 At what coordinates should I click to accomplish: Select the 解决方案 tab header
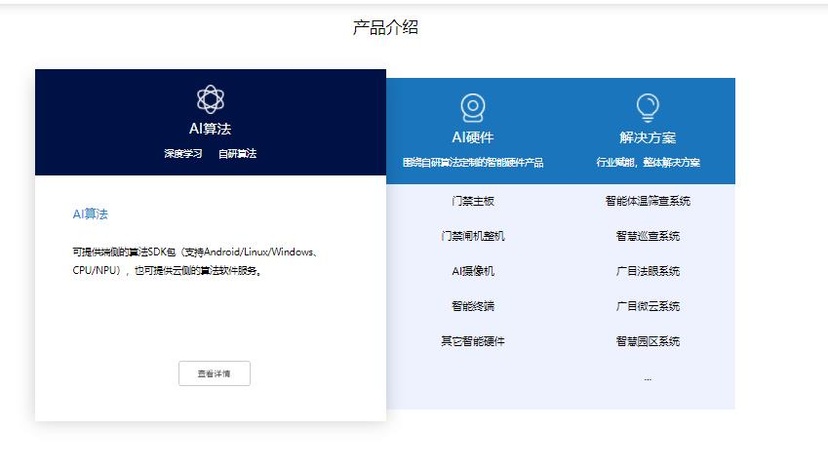[648, 131]
